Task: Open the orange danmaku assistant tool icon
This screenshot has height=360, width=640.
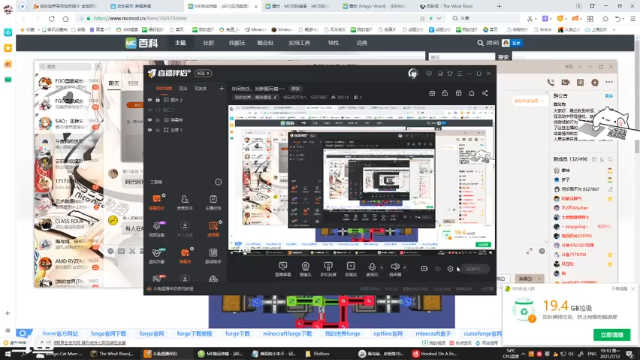Action: pos(157,199)
